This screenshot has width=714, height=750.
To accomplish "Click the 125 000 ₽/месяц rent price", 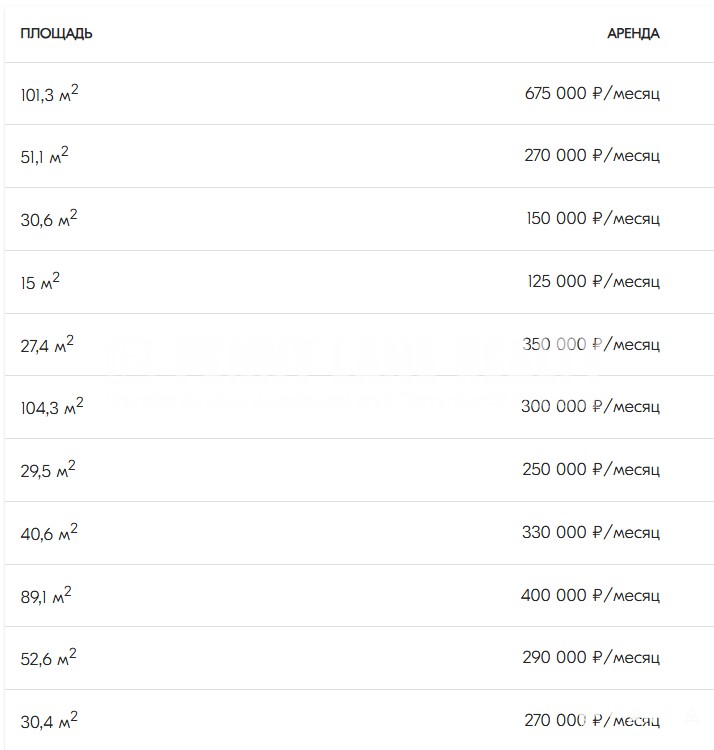I will [593, 282].
